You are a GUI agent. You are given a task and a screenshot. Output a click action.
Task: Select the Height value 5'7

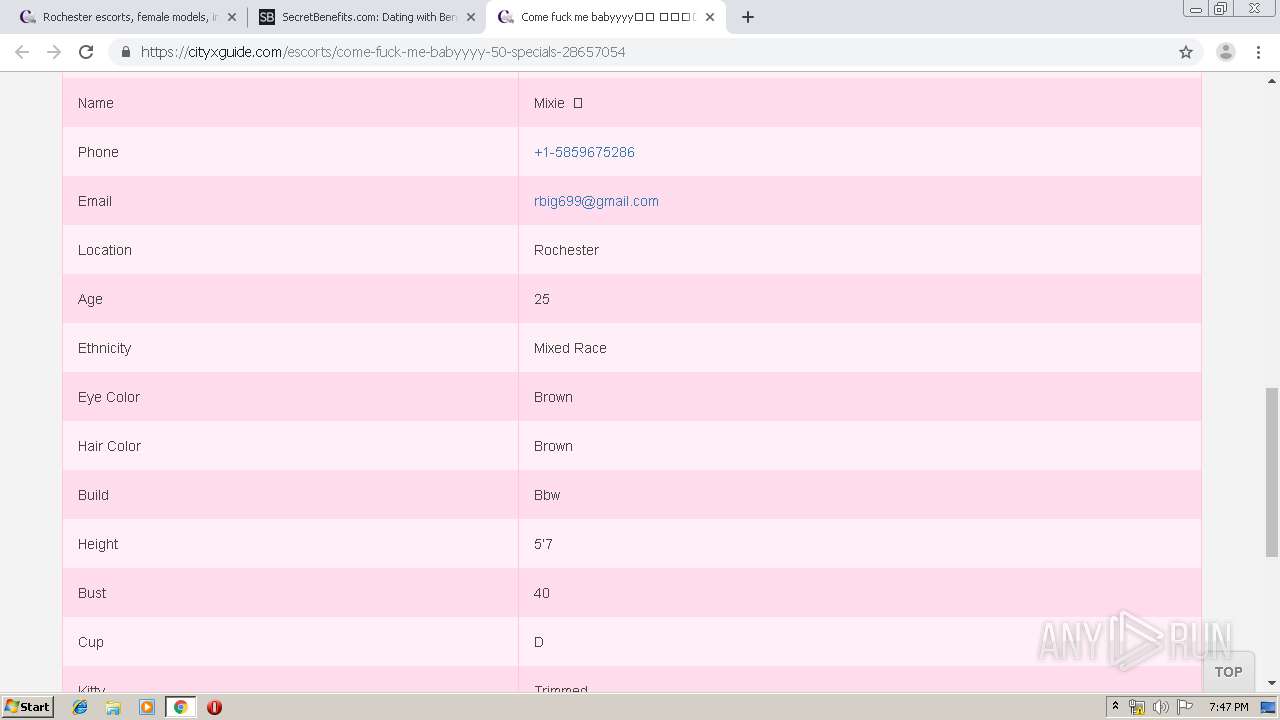tap(543, 544)
